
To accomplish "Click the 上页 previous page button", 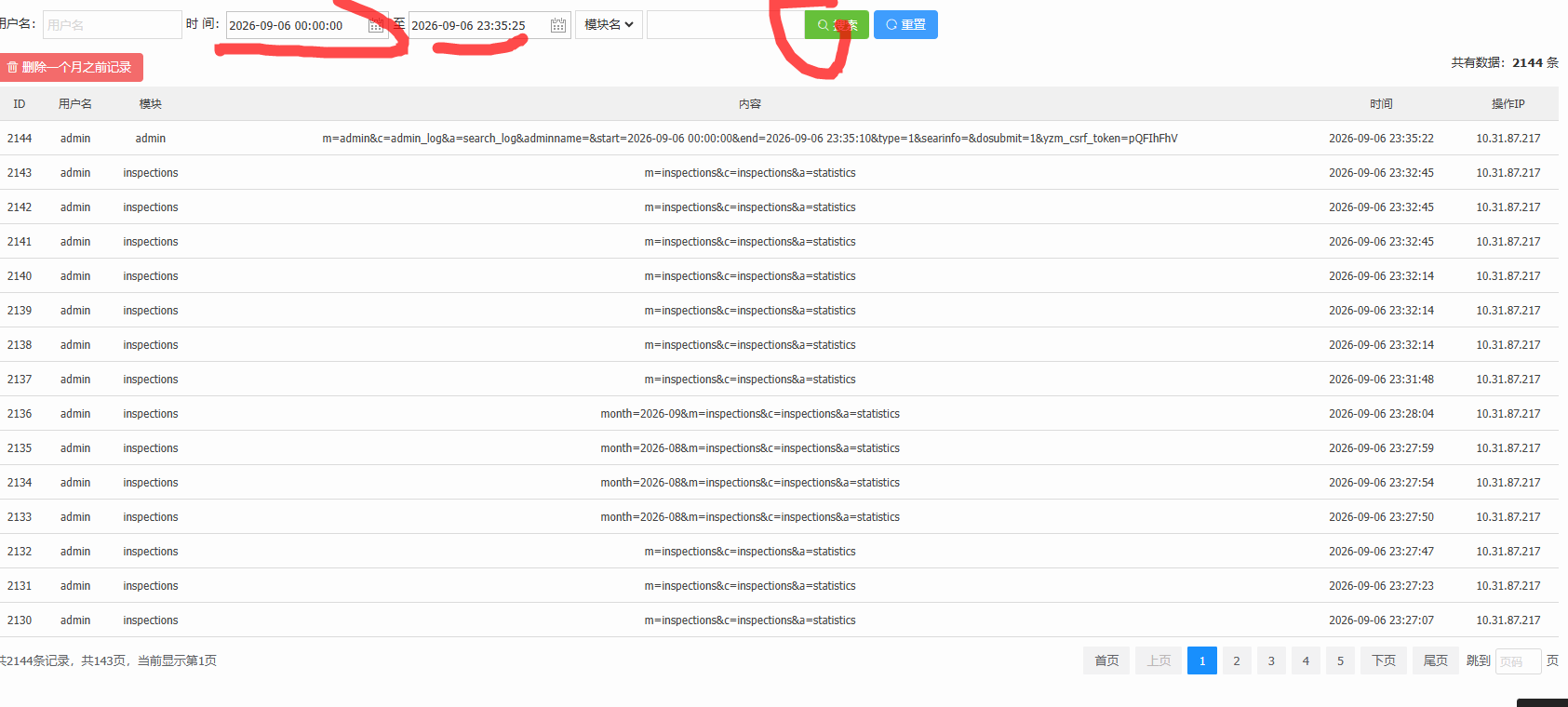I will 1159,660.
